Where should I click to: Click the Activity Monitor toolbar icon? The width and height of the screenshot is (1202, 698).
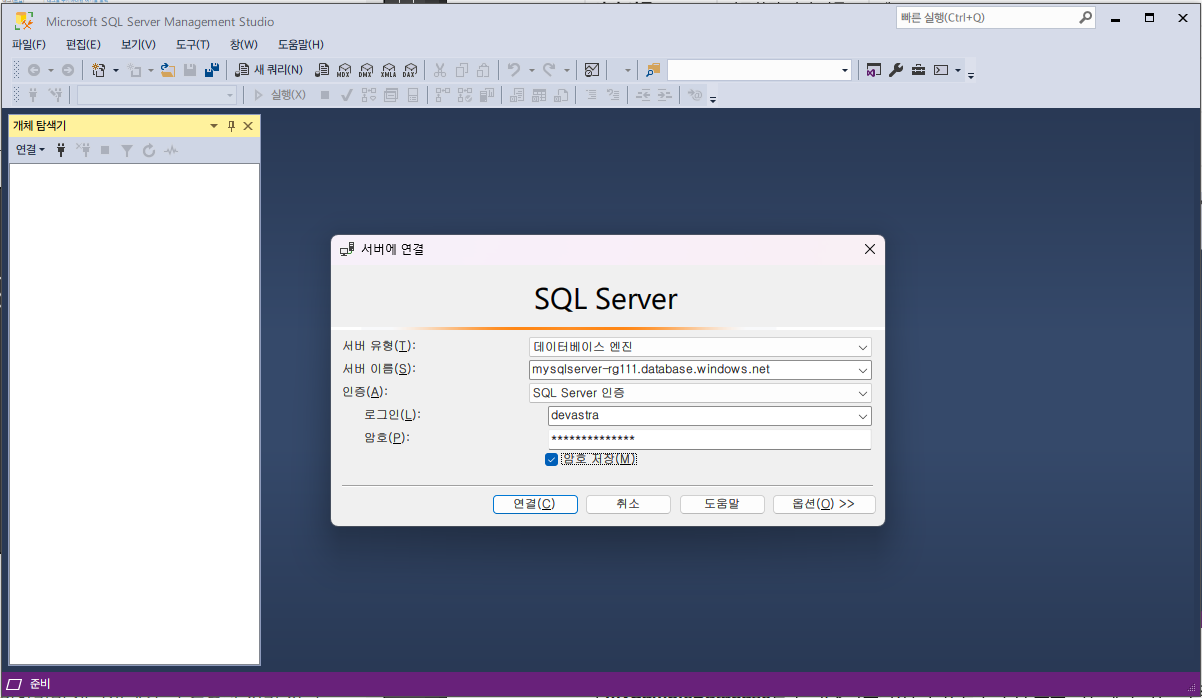(x=592, y=70)
